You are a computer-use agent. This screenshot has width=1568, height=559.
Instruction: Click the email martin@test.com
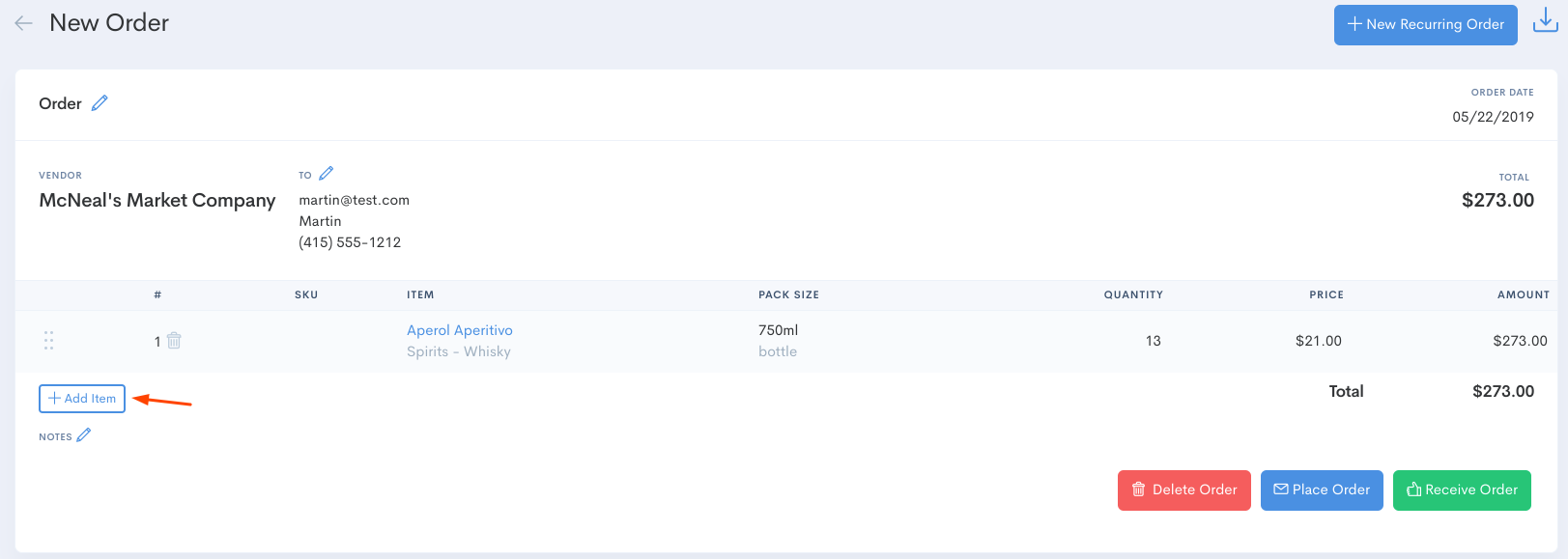(x=355, y=200)
